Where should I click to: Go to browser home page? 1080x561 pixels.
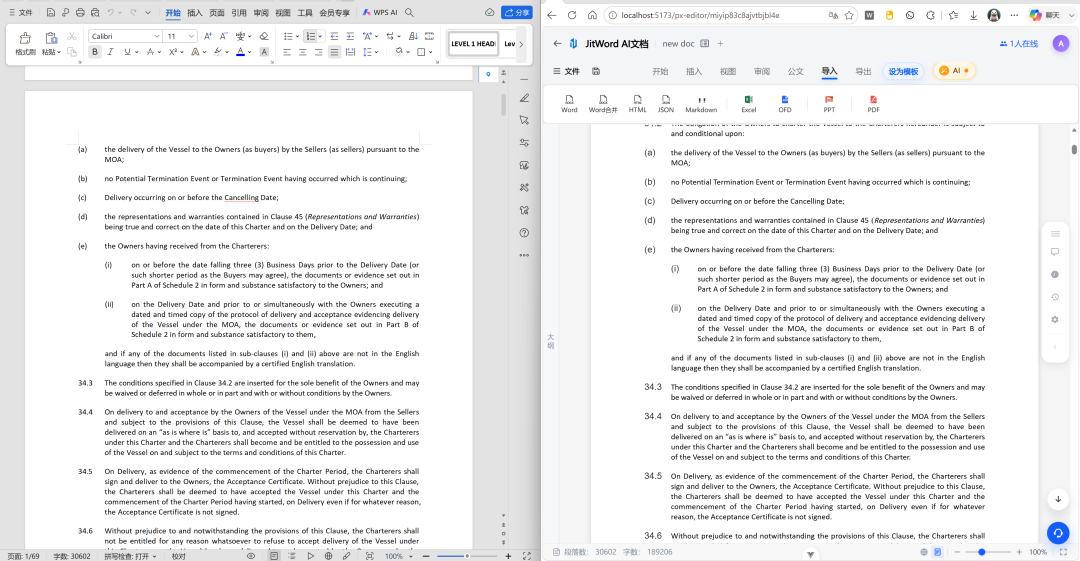592,14
